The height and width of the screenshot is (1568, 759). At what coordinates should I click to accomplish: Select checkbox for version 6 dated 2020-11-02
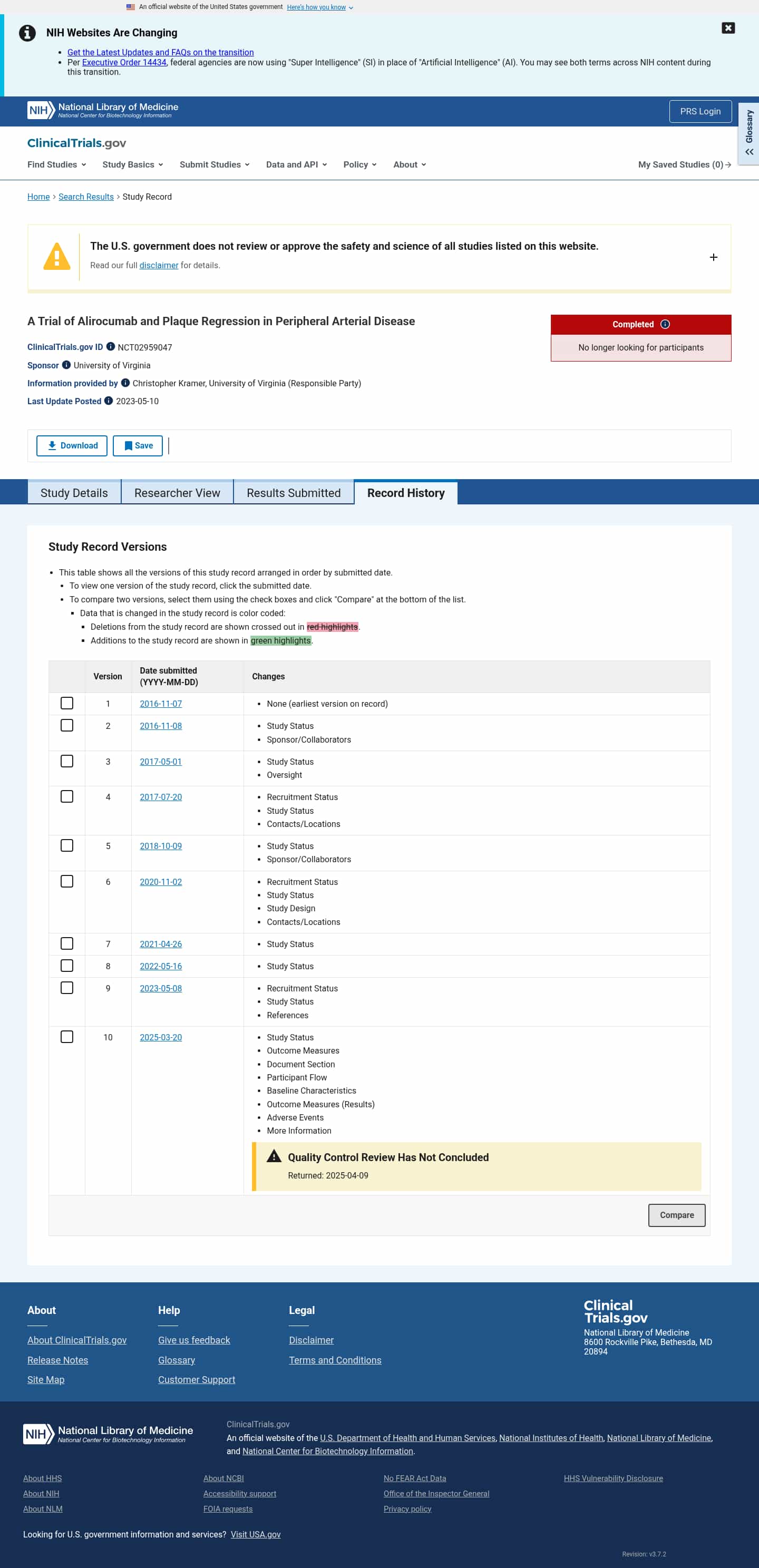(x=67, y=881)
